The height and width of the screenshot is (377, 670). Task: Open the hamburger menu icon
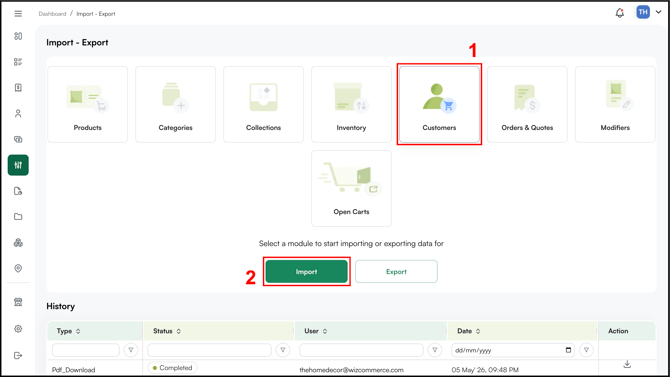18,14
